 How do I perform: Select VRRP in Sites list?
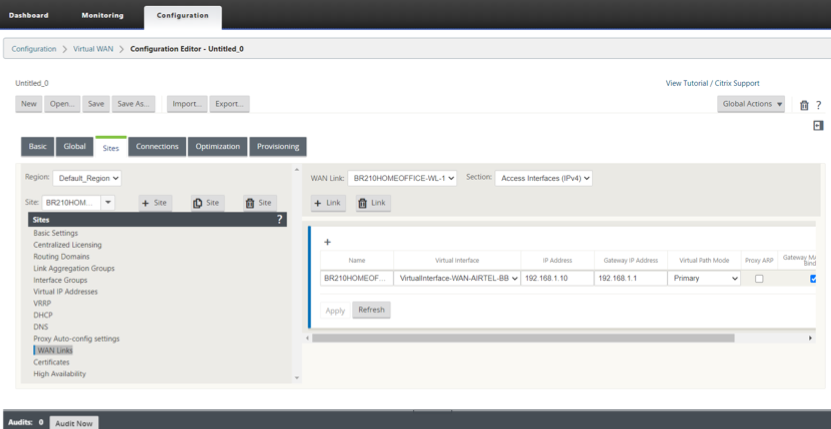click(43, 303)
